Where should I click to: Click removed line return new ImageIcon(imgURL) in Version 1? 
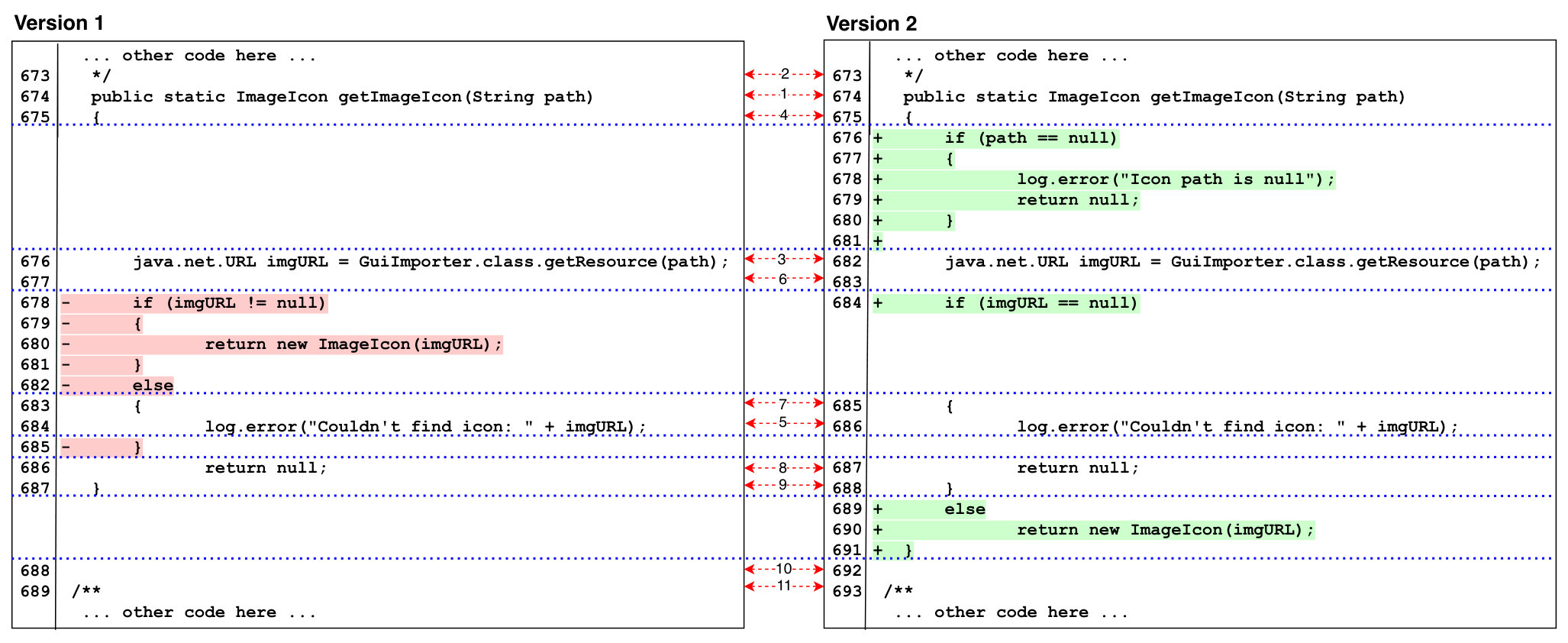(282, 344)
